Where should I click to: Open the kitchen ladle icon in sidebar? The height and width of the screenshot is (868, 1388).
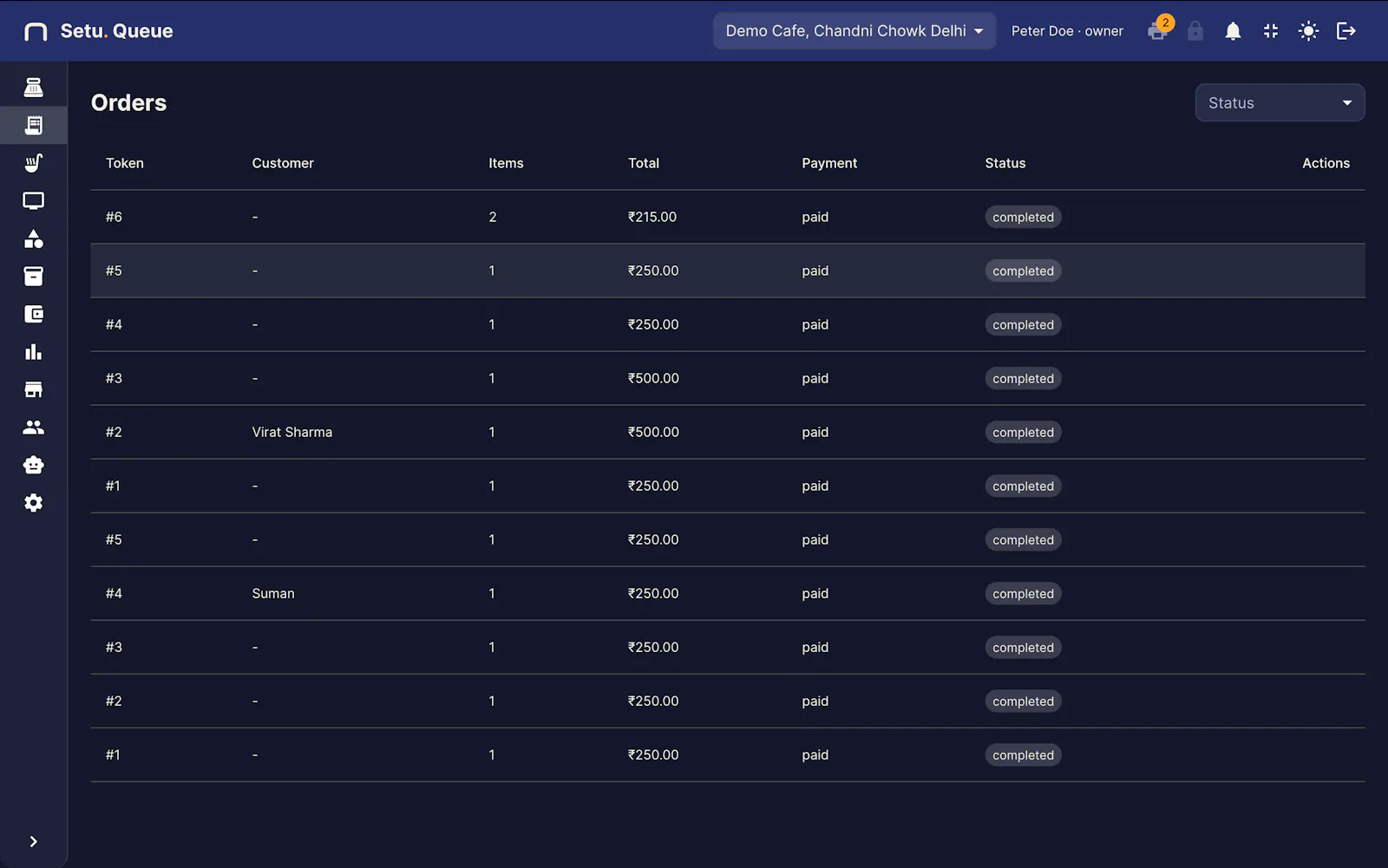coord(33,163)
